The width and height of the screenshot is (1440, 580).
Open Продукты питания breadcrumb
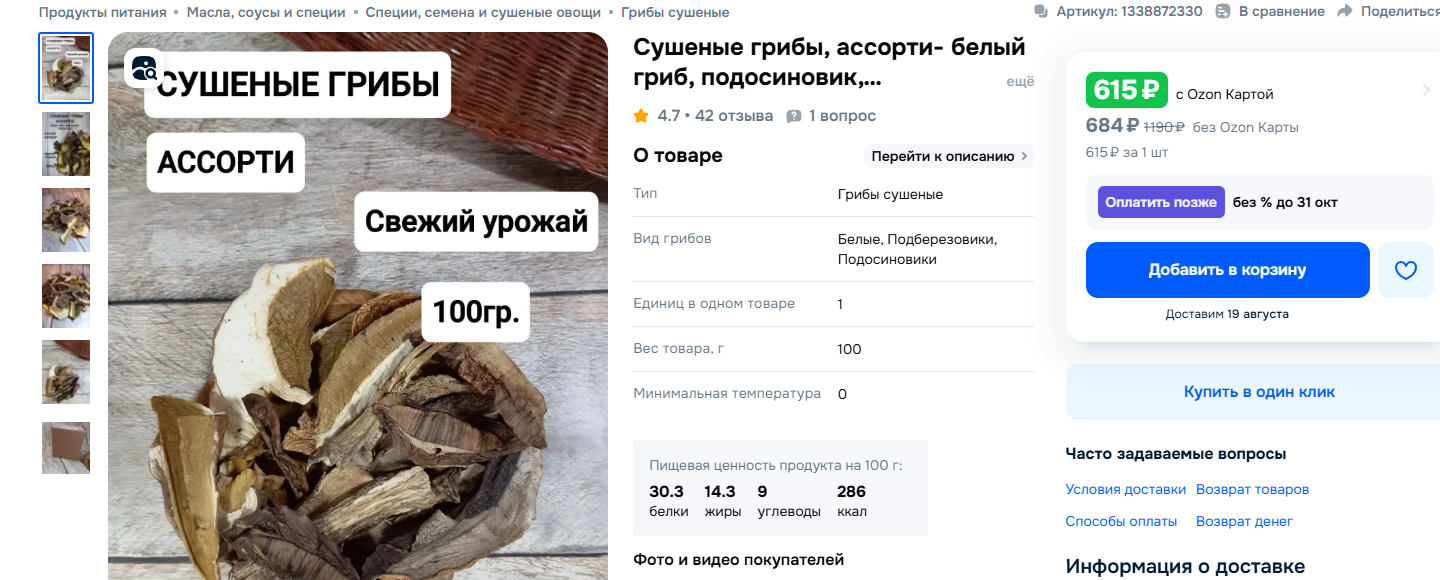[x=102, y=12]
